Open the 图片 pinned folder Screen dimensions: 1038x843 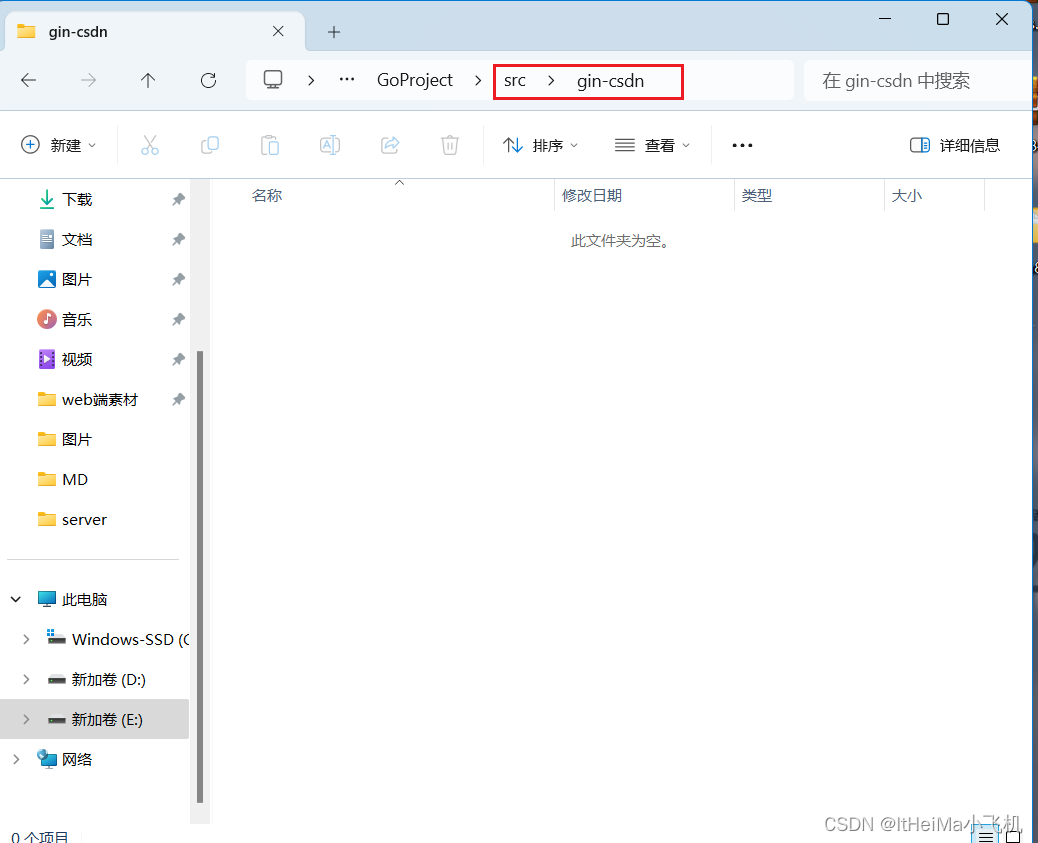pyautogui.click(x=76, y=279)
